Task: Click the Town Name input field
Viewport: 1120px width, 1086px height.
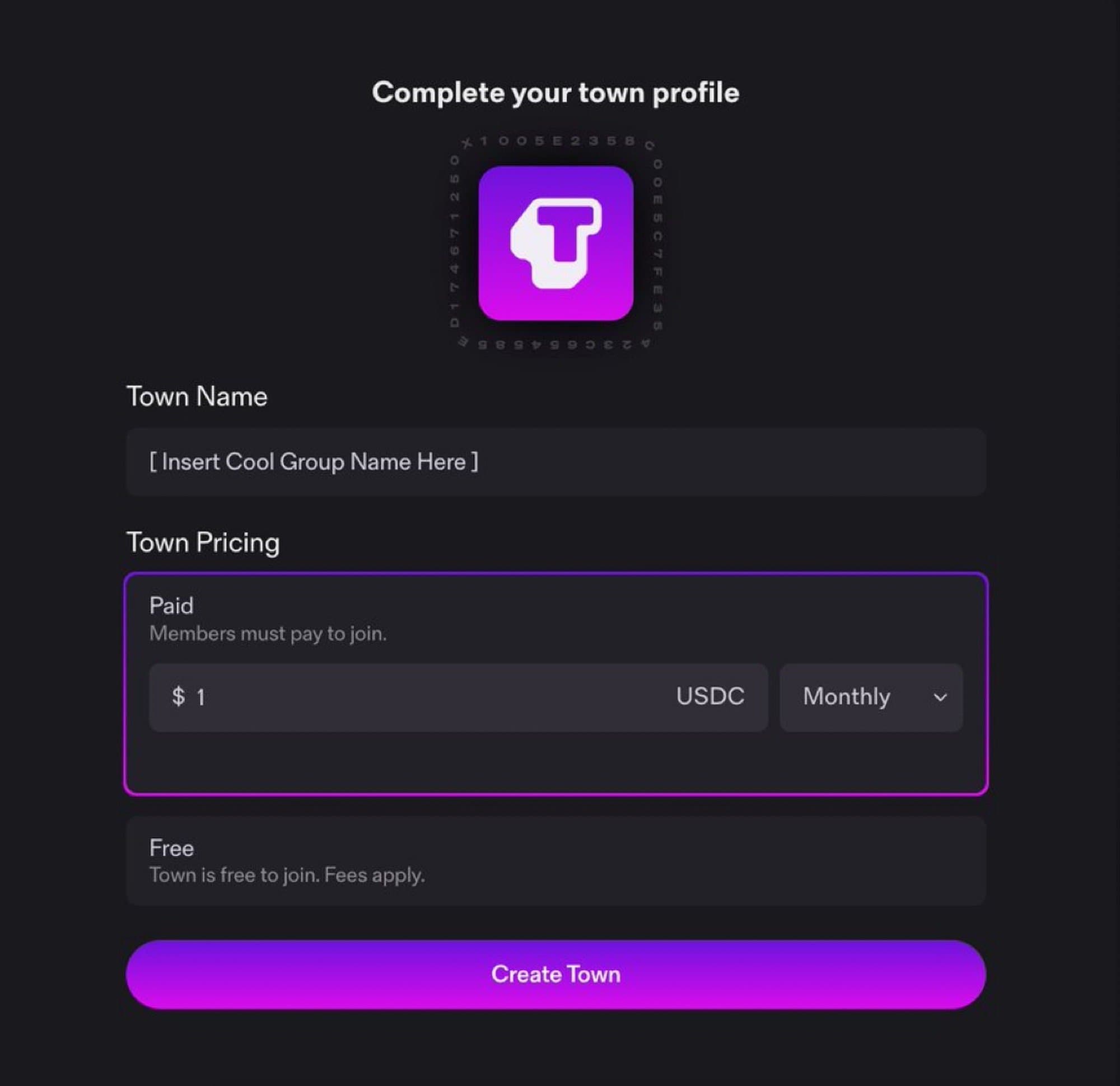Action: pos(556,462)
